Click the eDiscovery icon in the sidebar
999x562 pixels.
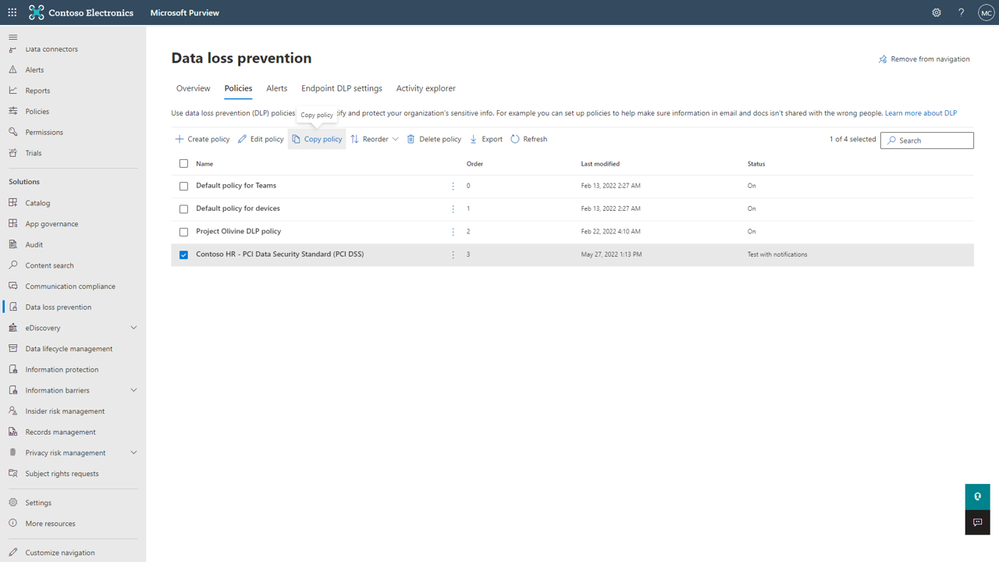click(x=13, y=328)
